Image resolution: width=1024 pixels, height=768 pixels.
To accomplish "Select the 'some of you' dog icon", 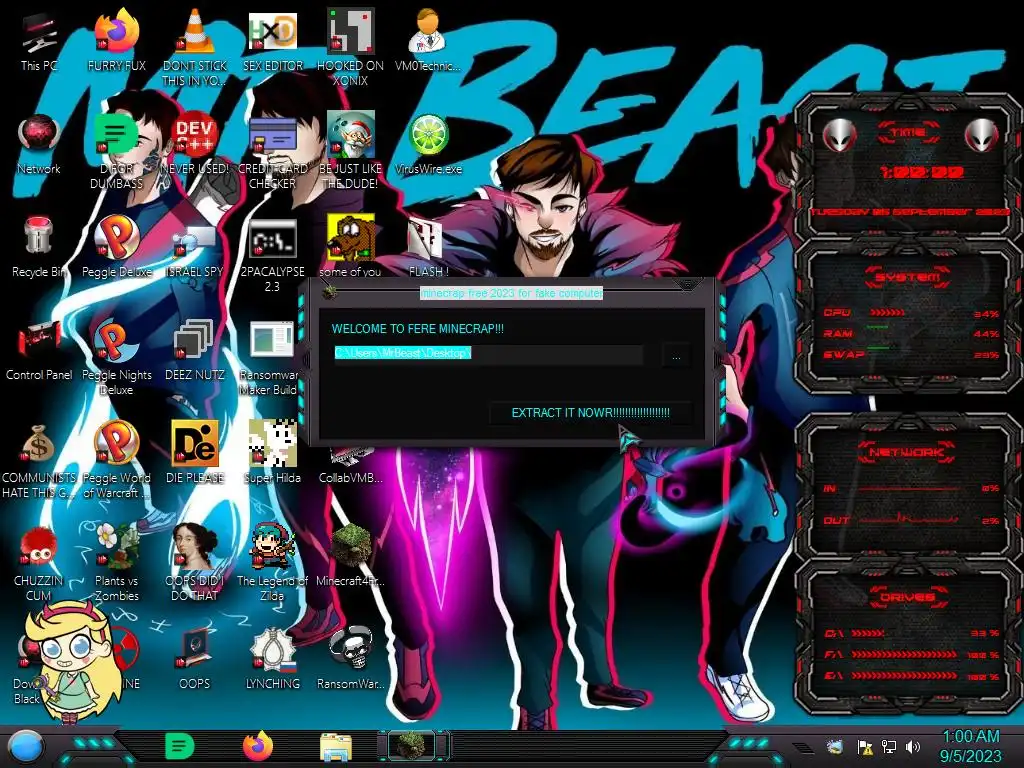I will pyautogui.click(x=351, y=247).
